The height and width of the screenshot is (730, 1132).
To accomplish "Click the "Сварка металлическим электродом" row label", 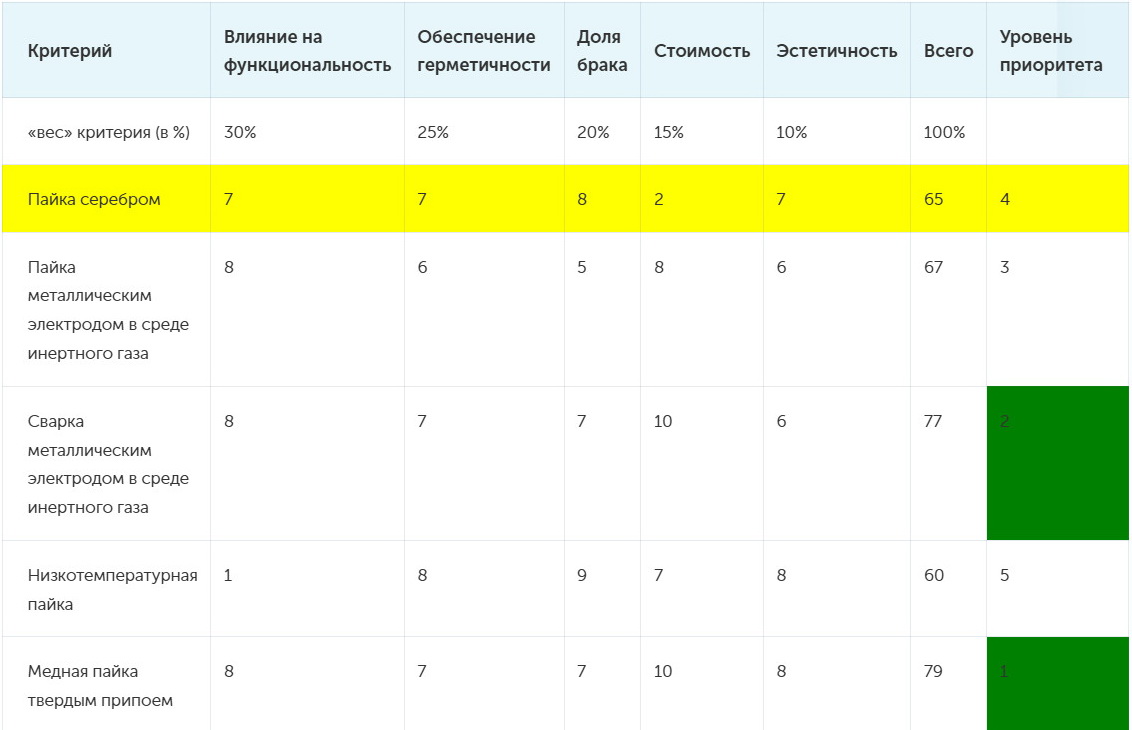I will [108, 464].
